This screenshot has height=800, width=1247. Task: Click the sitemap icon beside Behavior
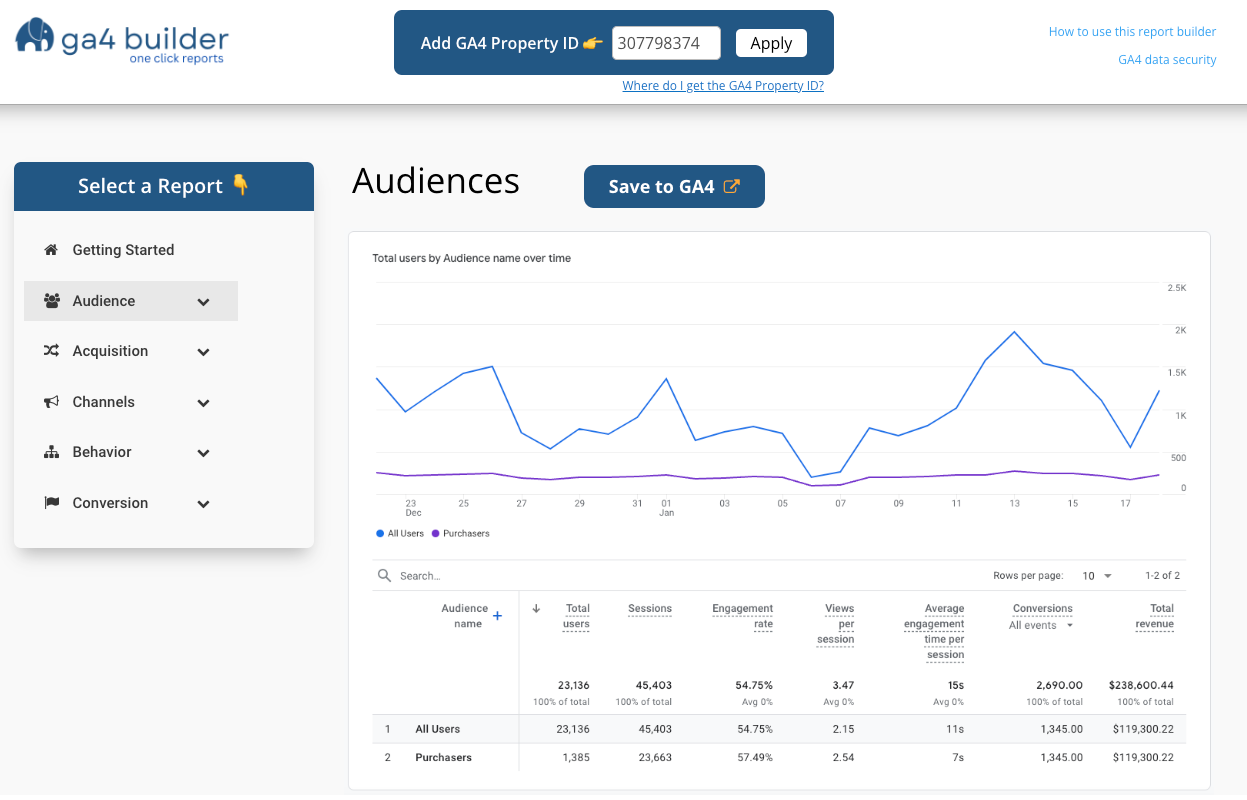click(51, 452)
